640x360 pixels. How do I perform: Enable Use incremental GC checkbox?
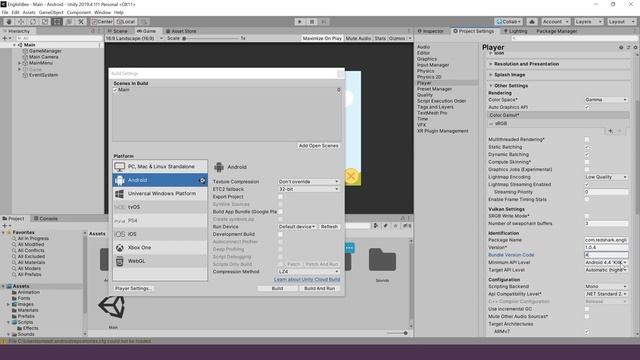[587, 309]
